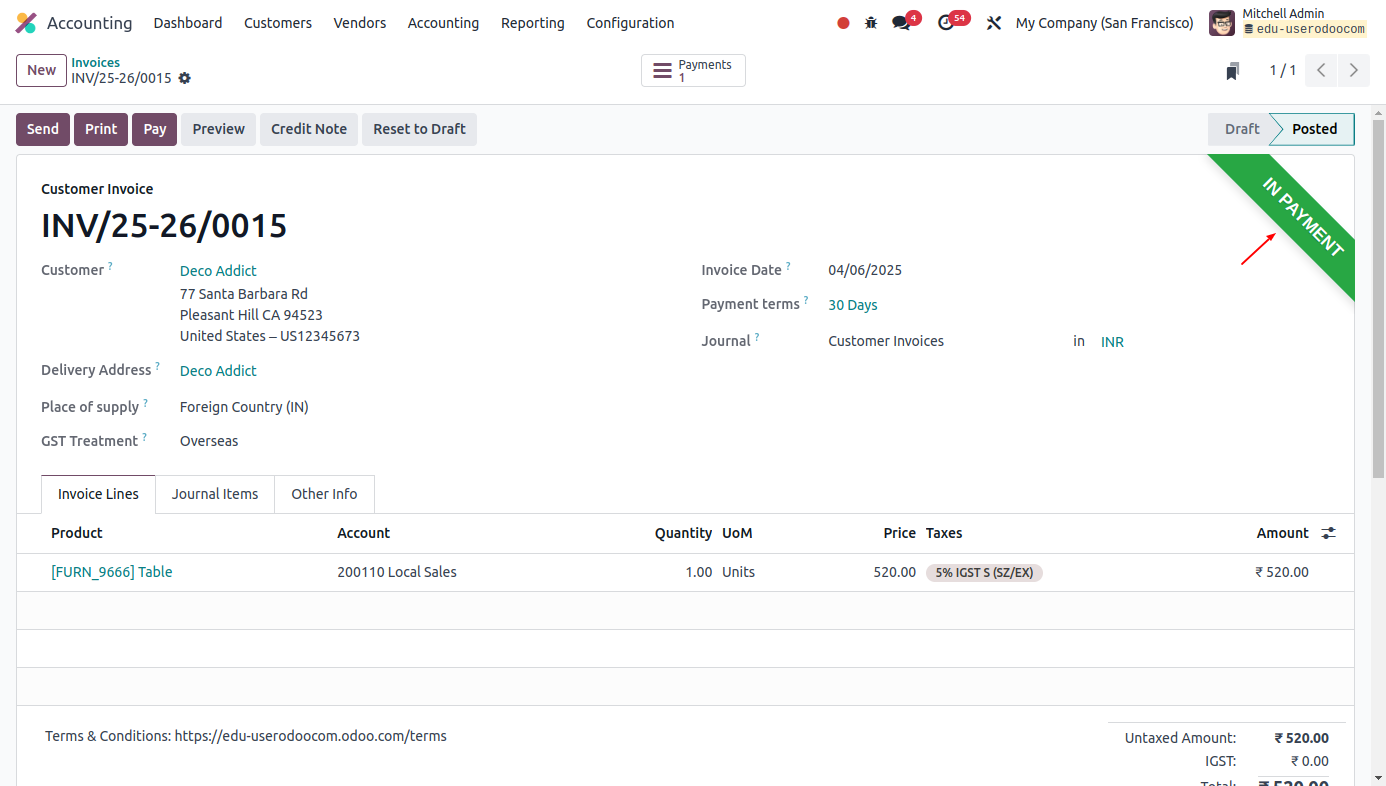Select the 5% IGST S tax badge
Image resolution: width=1386 pixels, height=786 pixels.
984,572
